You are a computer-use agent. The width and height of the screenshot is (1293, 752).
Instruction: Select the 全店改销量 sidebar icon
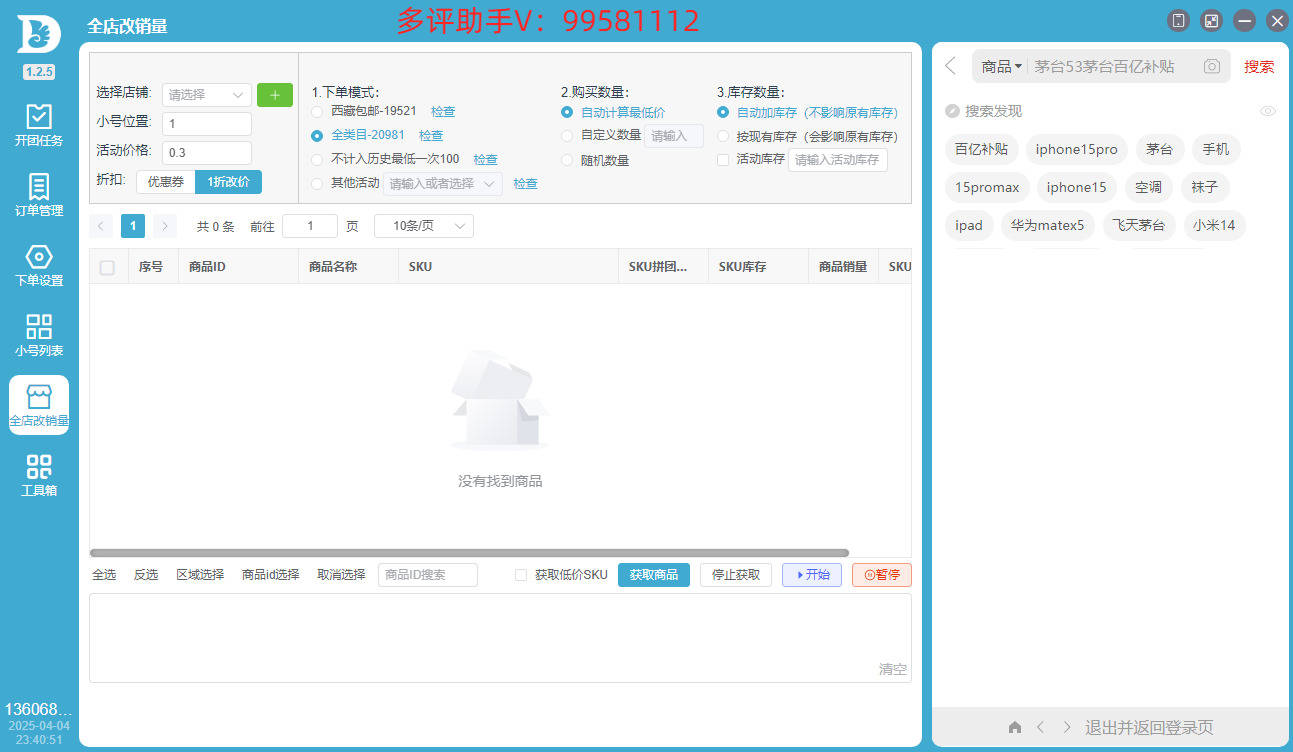[x=38, y=404]
